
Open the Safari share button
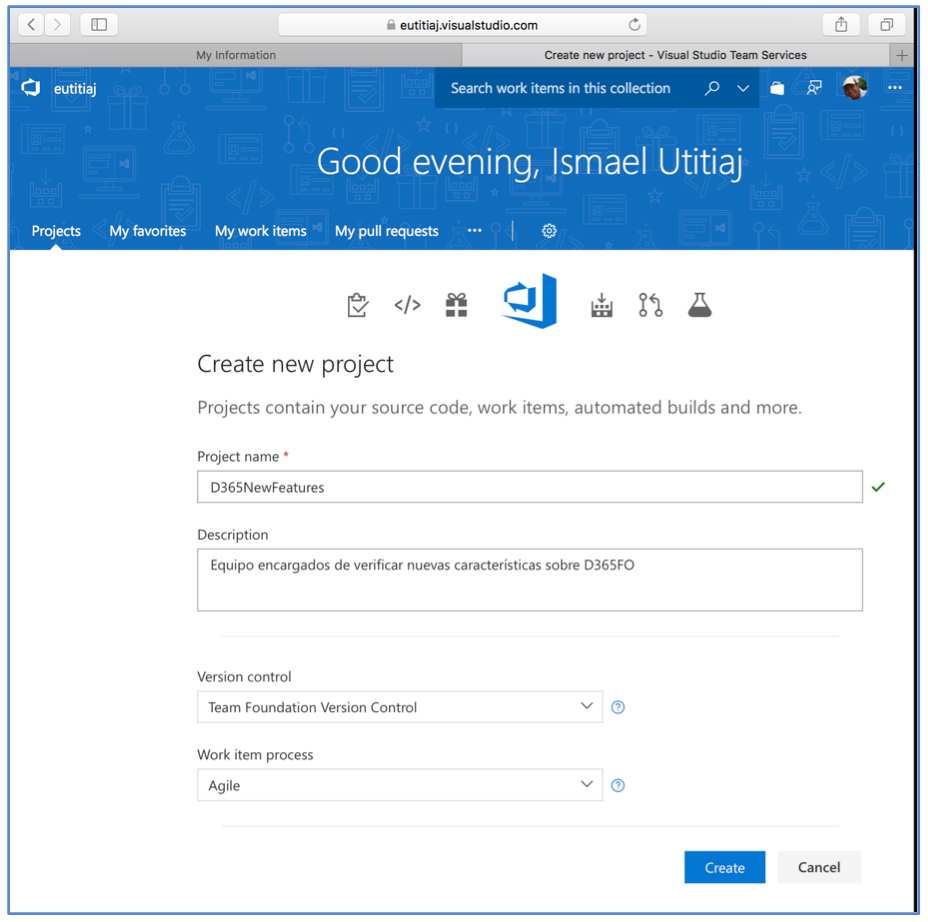(841, 25)
